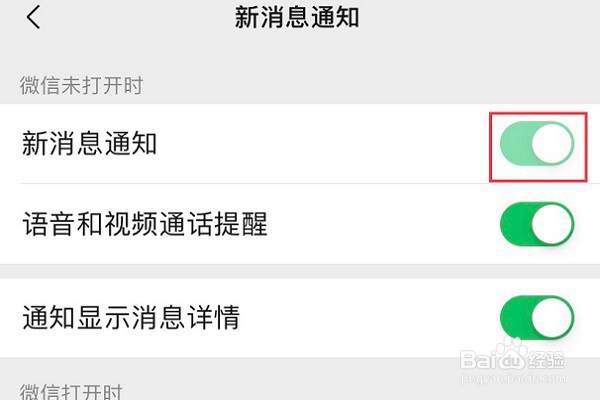The image size is (600, 400).
Task: Click the white knob of 通知显示消息详情 toggle
Action: coord(553,318)
